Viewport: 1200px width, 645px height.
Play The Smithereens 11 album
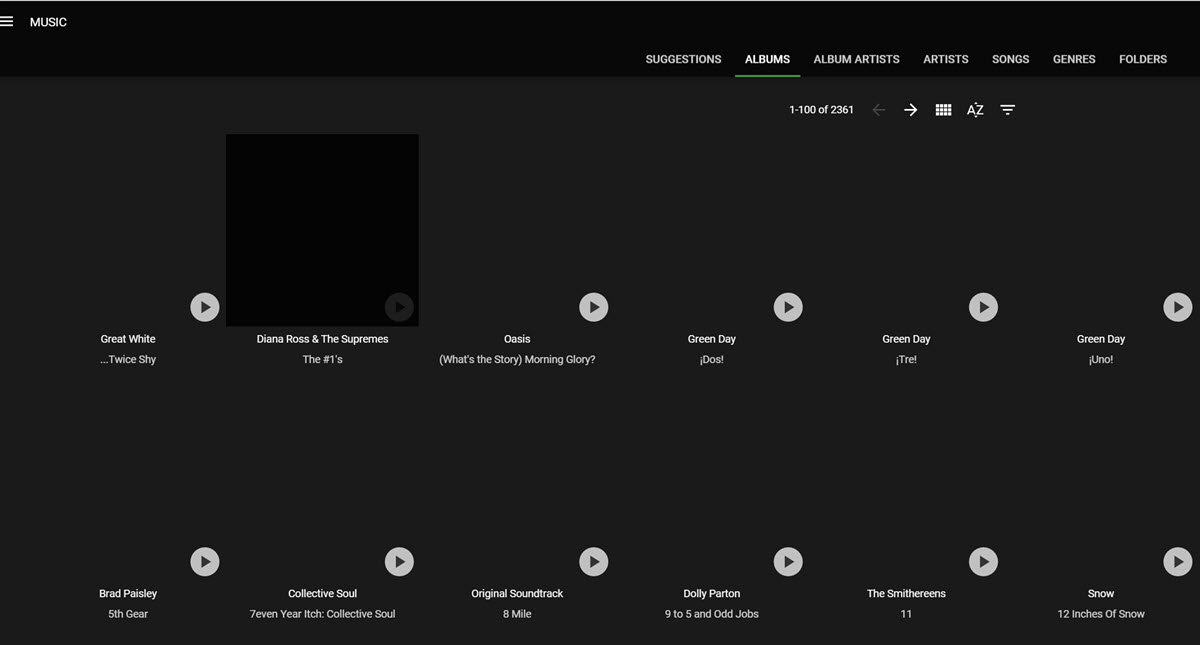983,562
